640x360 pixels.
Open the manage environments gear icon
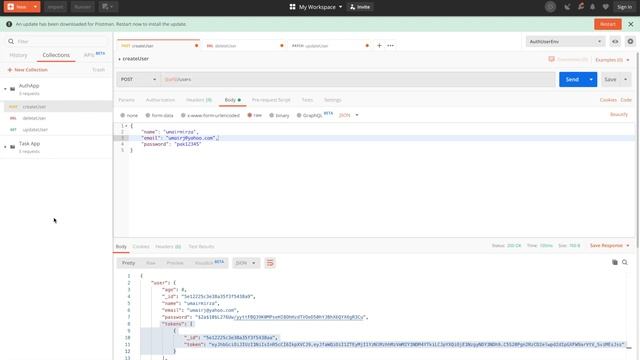click(x=630, y=41)
